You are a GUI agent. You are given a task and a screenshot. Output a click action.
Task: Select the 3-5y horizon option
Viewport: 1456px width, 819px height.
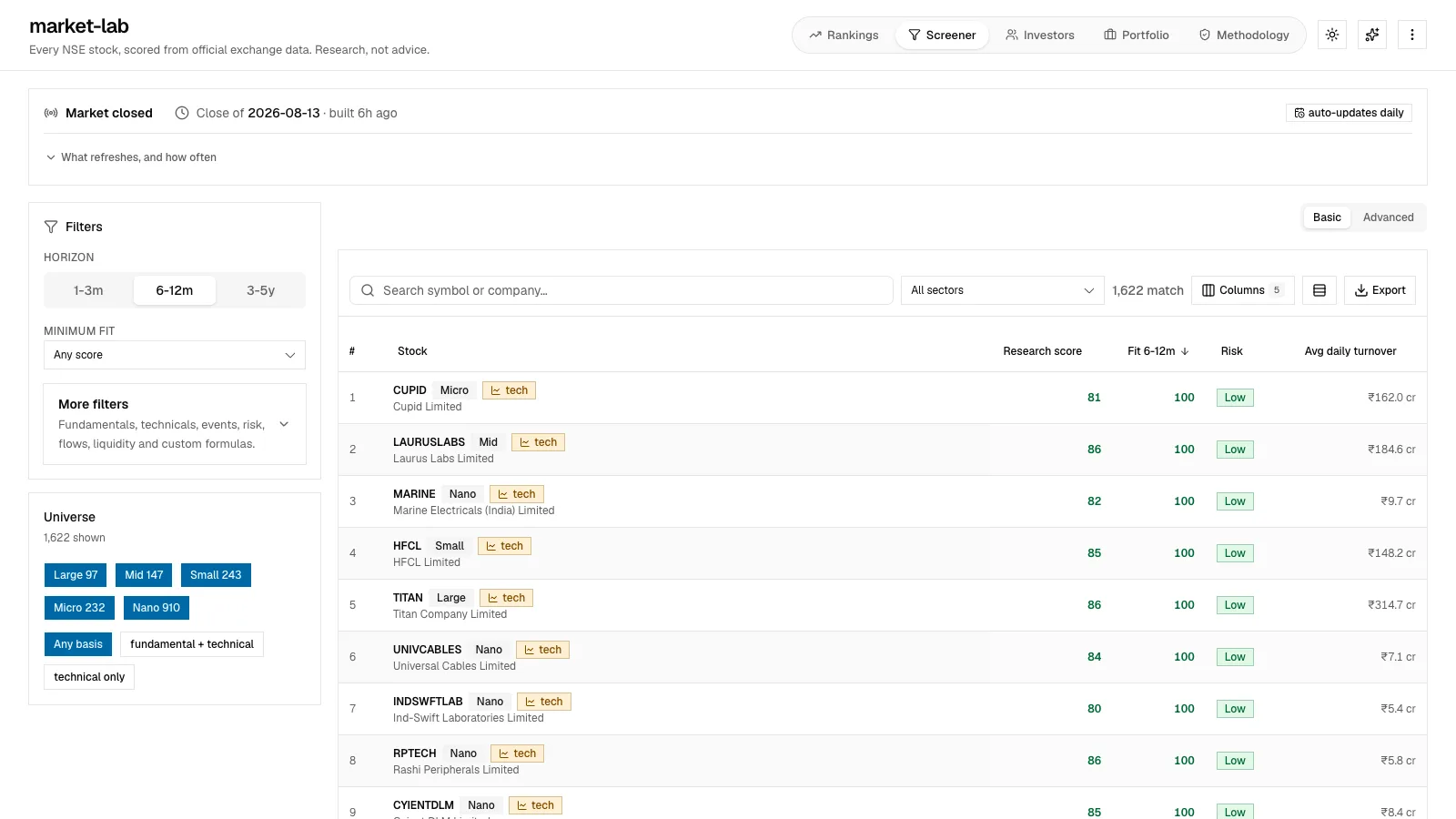261,290
